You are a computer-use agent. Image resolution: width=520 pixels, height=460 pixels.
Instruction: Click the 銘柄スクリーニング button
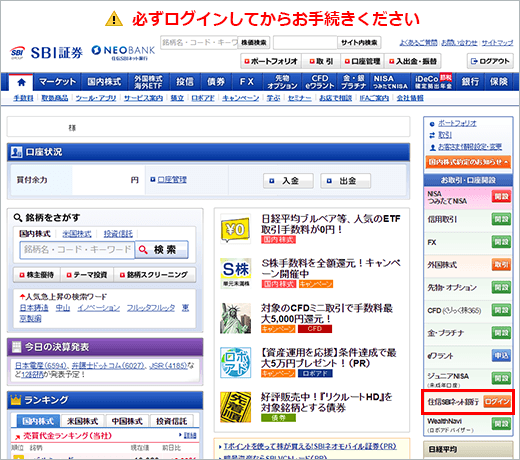pos(154,275)
